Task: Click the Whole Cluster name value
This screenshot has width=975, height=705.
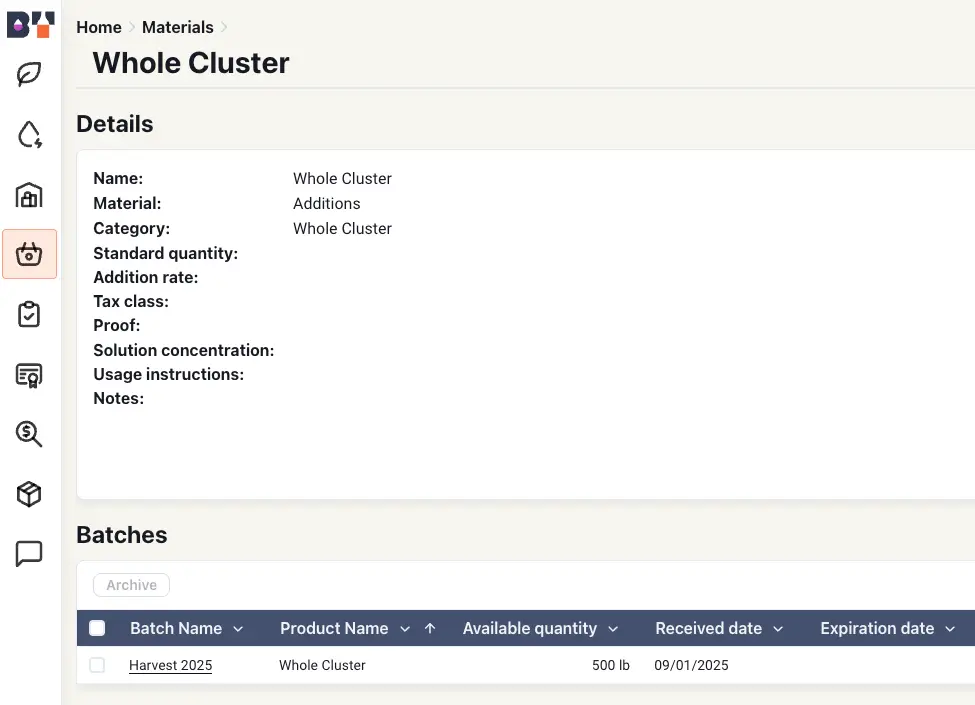Action: (342, 178)
